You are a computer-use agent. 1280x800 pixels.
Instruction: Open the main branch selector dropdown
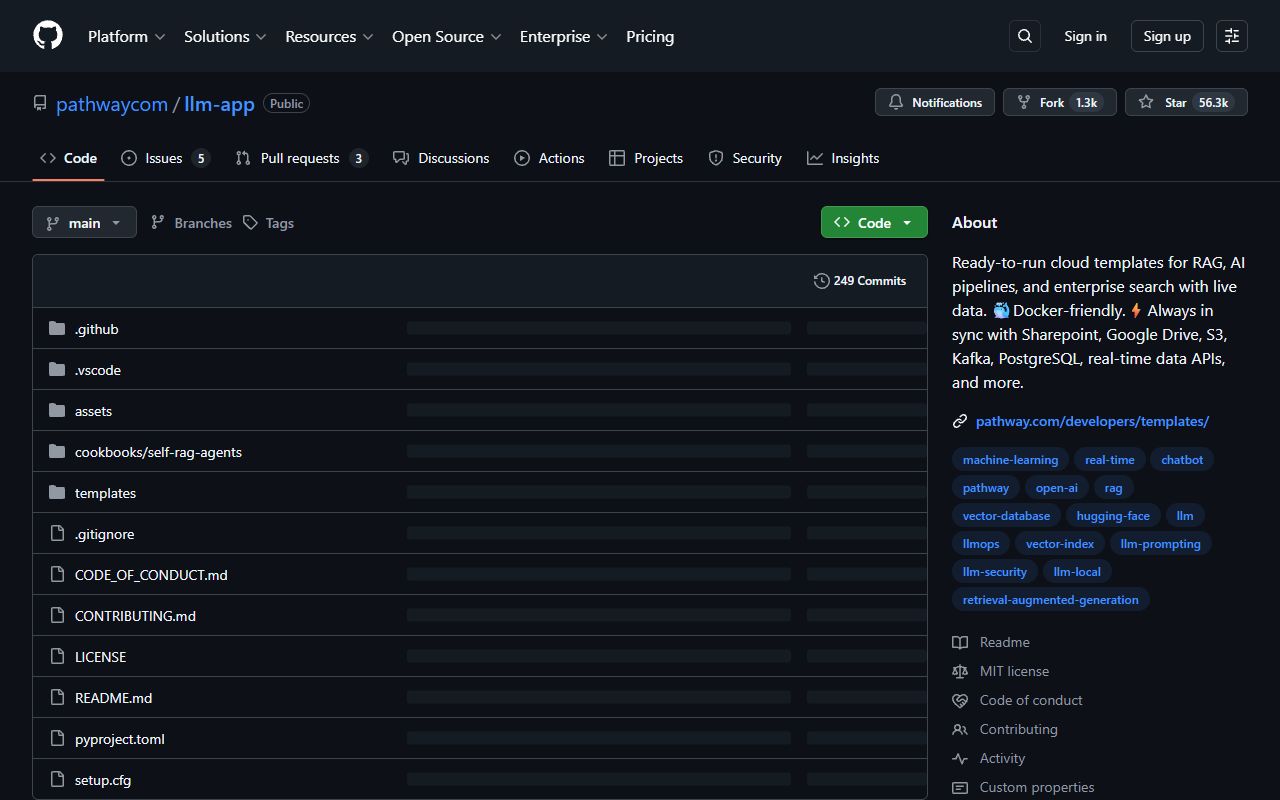[x=84, y=223]
